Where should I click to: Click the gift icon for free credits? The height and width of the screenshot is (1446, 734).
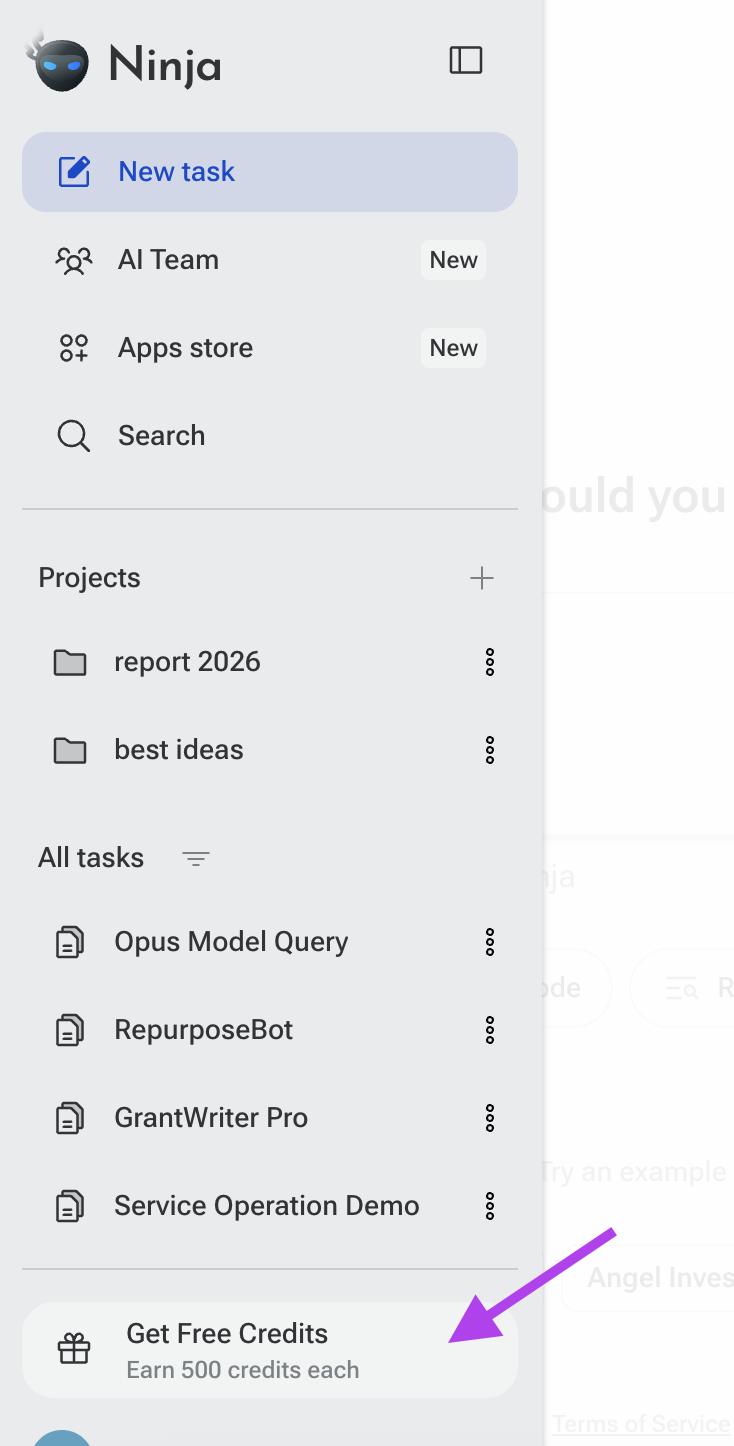point(74,1350)
